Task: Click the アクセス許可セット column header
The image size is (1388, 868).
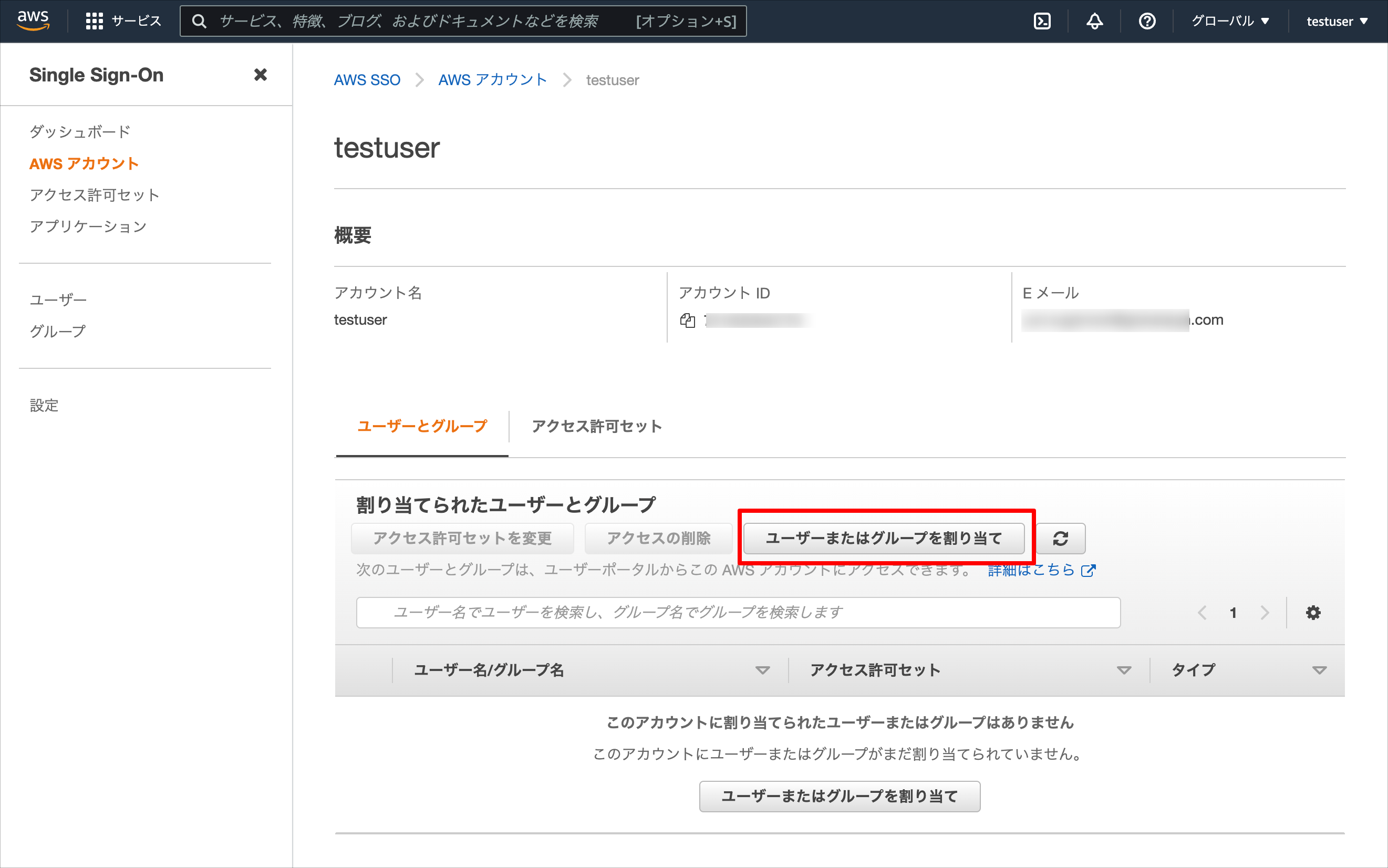Action: [x=875, y=670]
